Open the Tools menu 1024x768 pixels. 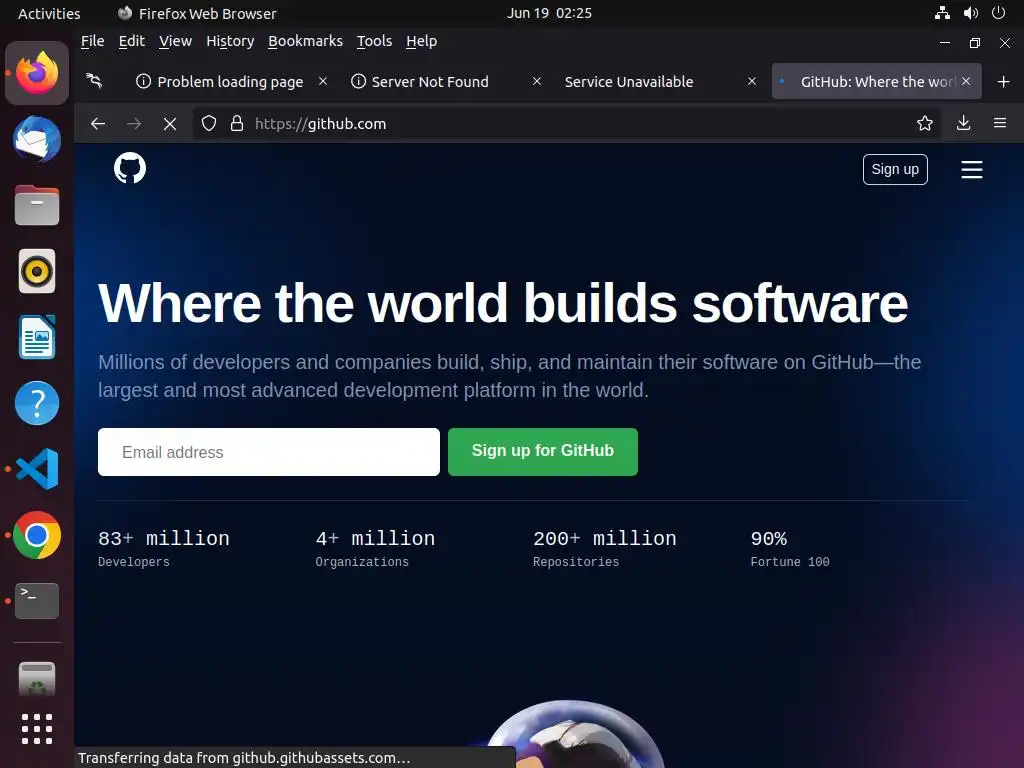point(374,41)
